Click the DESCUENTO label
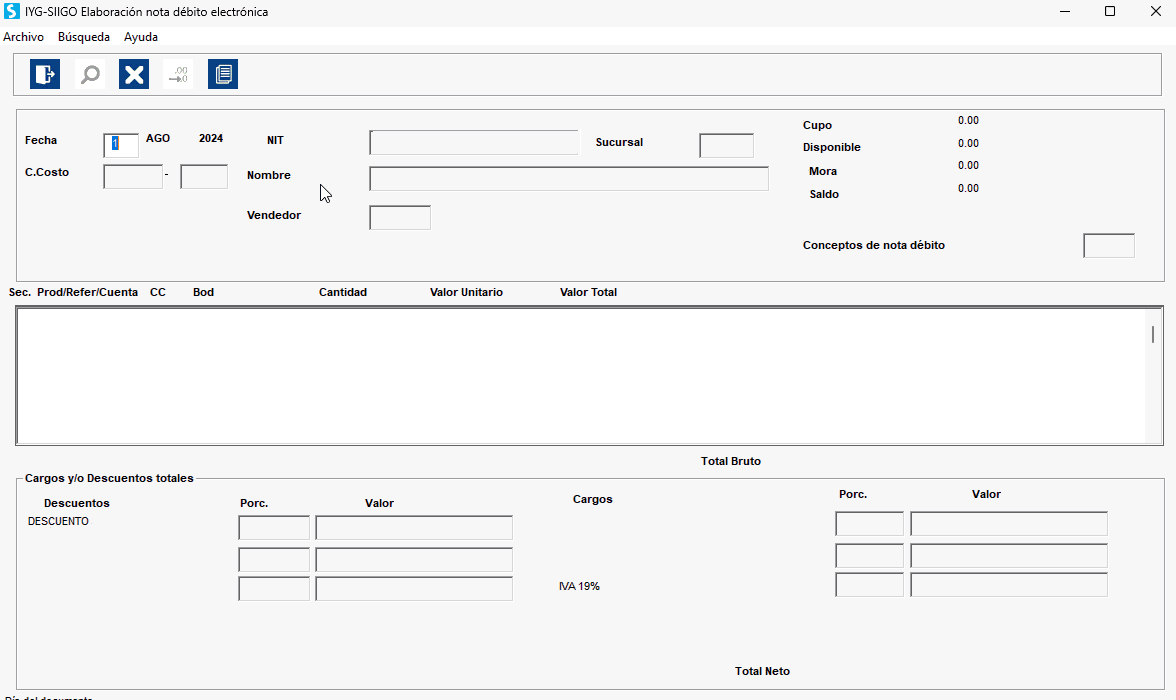The image size is (1176, 700). click(58, 521)
